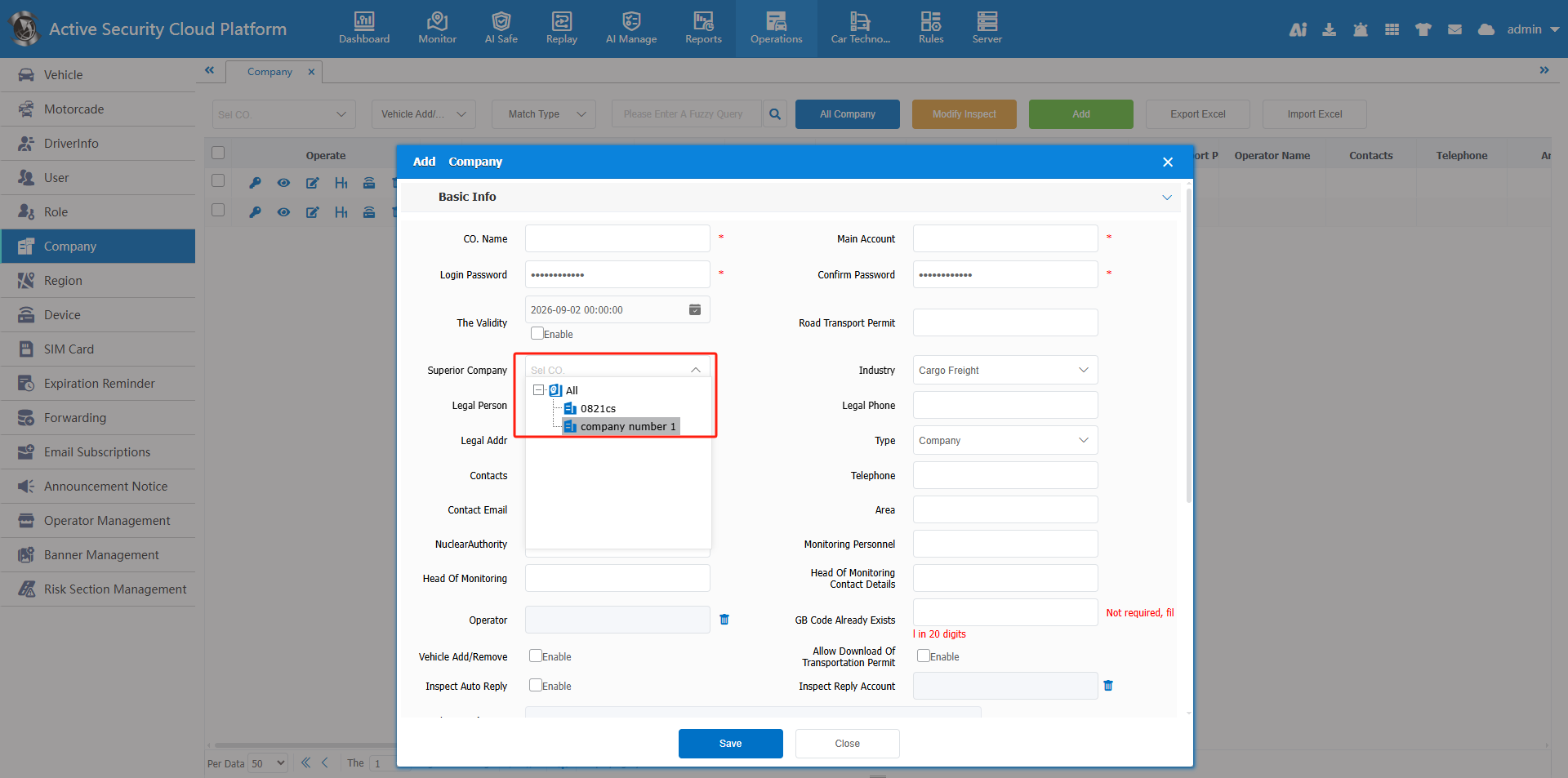
Task: Open Operator Management in sidebar
Action: [107, 521]
